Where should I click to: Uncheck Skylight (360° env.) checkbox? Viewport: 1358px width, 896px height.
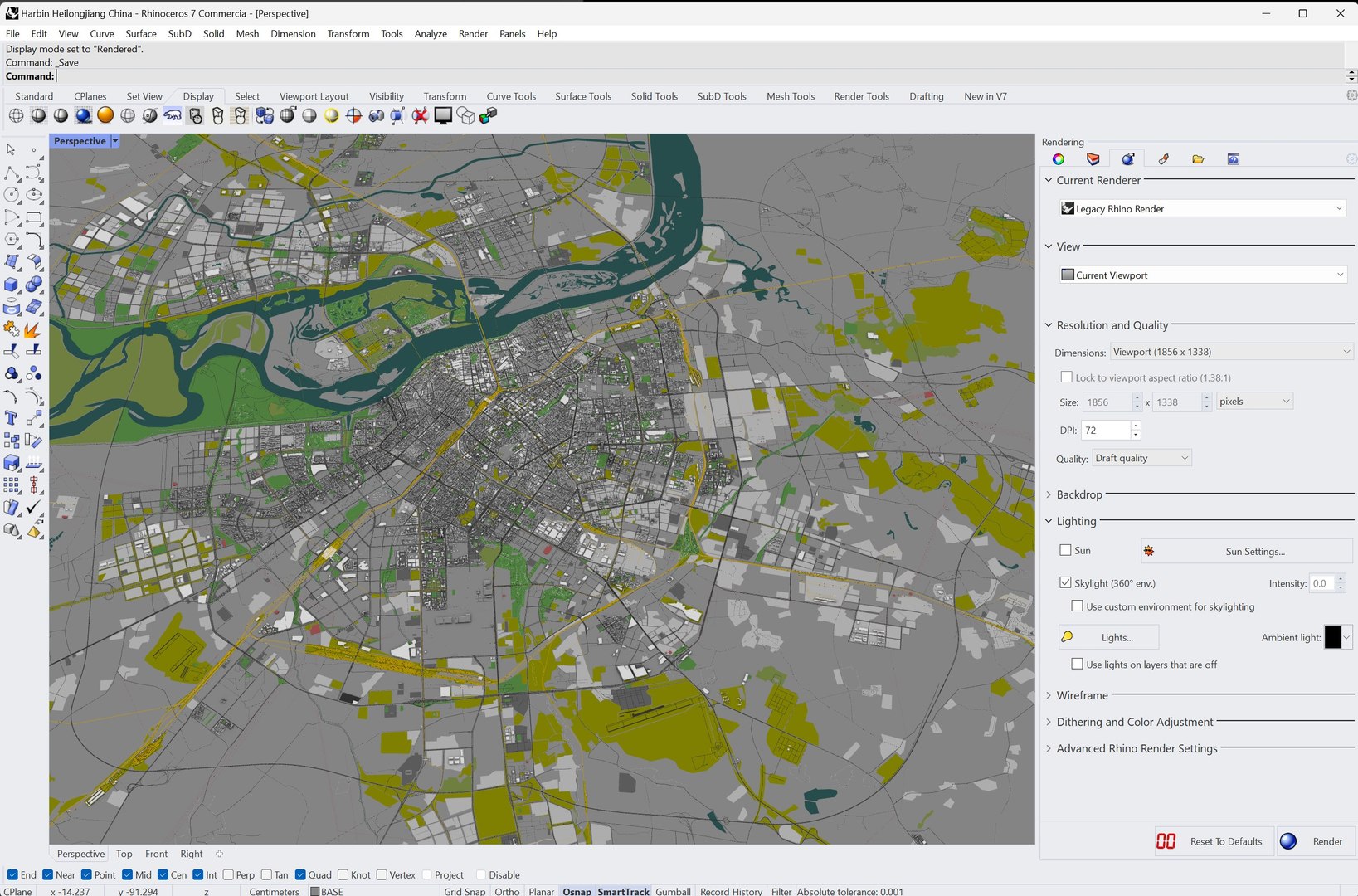[x=1066, y=583]
